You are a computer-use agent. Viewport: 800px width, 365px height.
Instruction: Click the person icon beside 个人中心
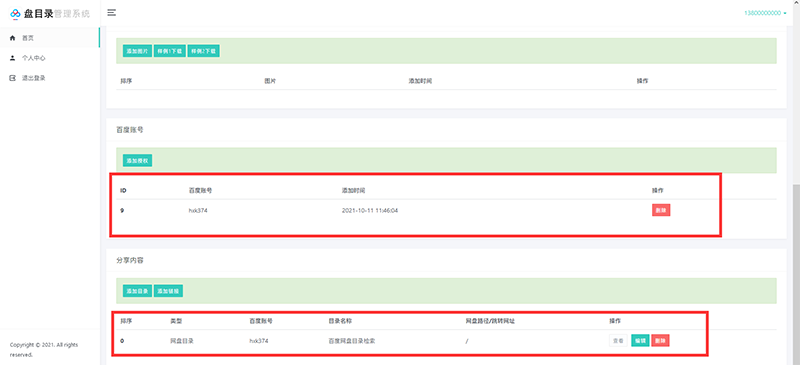coord(13,58)
